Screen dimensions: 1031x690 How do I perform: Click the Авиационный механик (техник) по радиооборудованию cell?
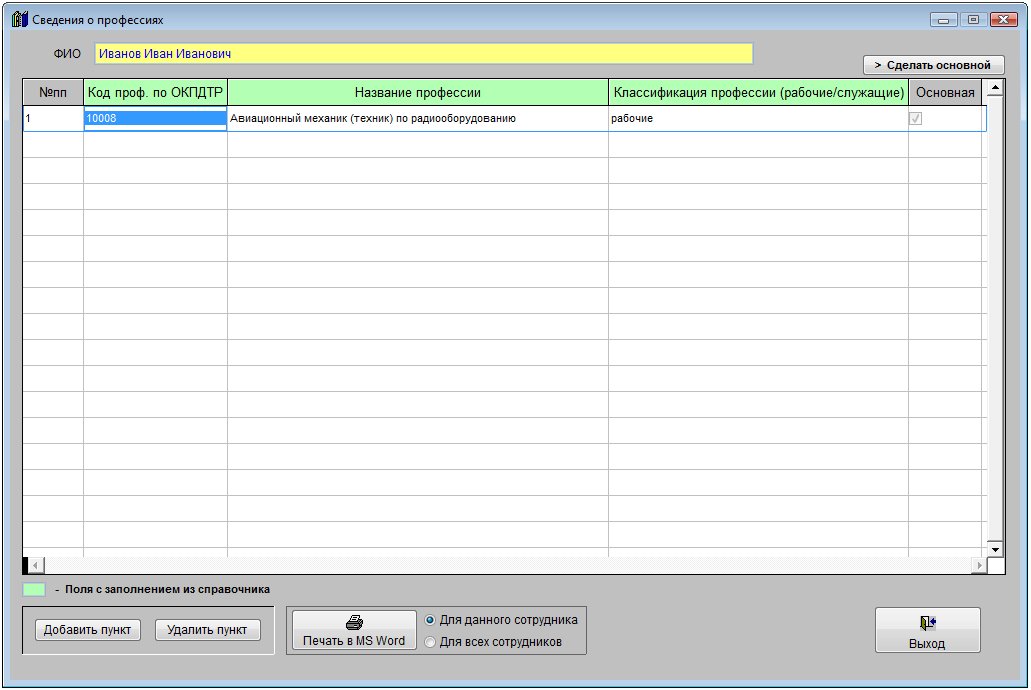coord(418,118)
